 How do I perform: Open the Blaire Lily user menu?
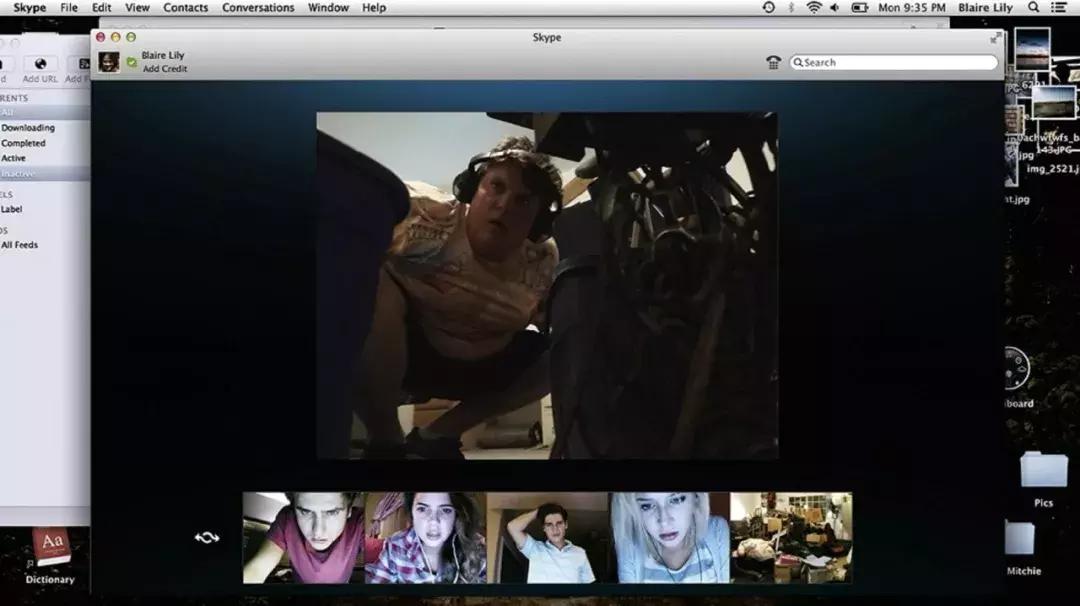tap(985, 8)
